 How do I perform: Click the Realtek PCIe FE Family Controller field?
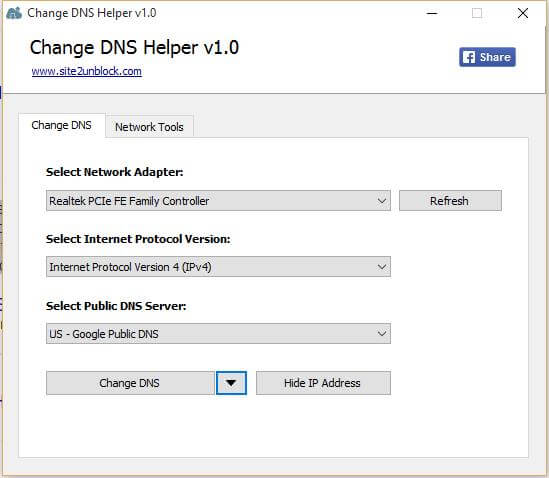(x=218, y=201)
